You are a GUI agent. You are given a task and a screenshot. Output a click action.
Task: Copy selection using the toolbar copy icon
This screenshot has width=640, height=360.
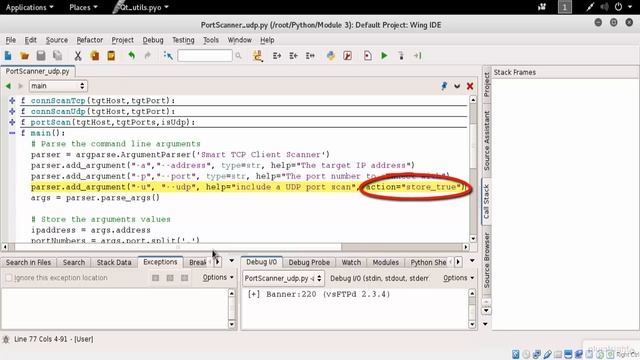pos(95,56)
